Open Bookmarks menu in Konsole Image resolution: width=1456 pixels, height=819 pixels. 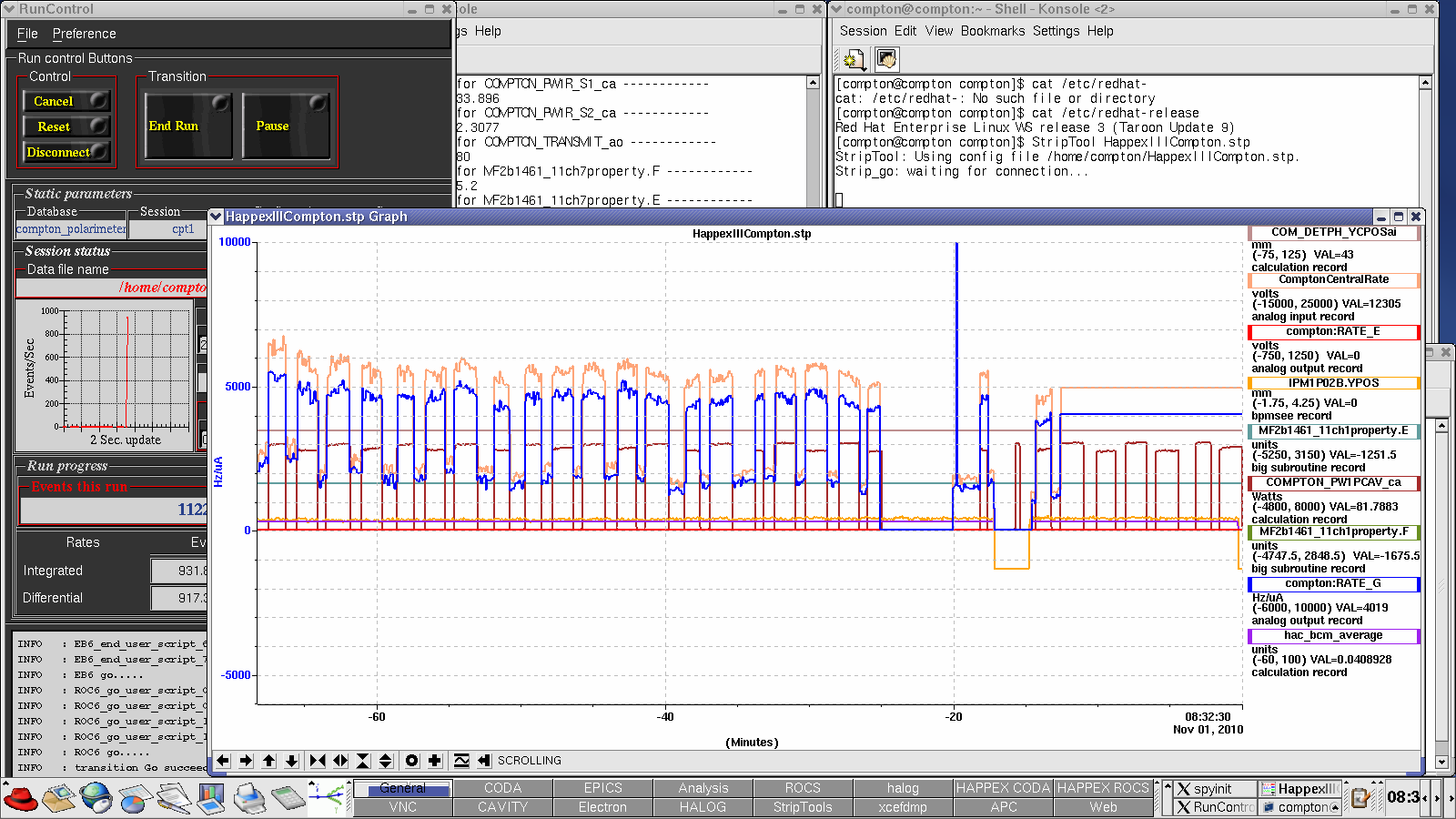pyautogui.click(x=993, y=31)
